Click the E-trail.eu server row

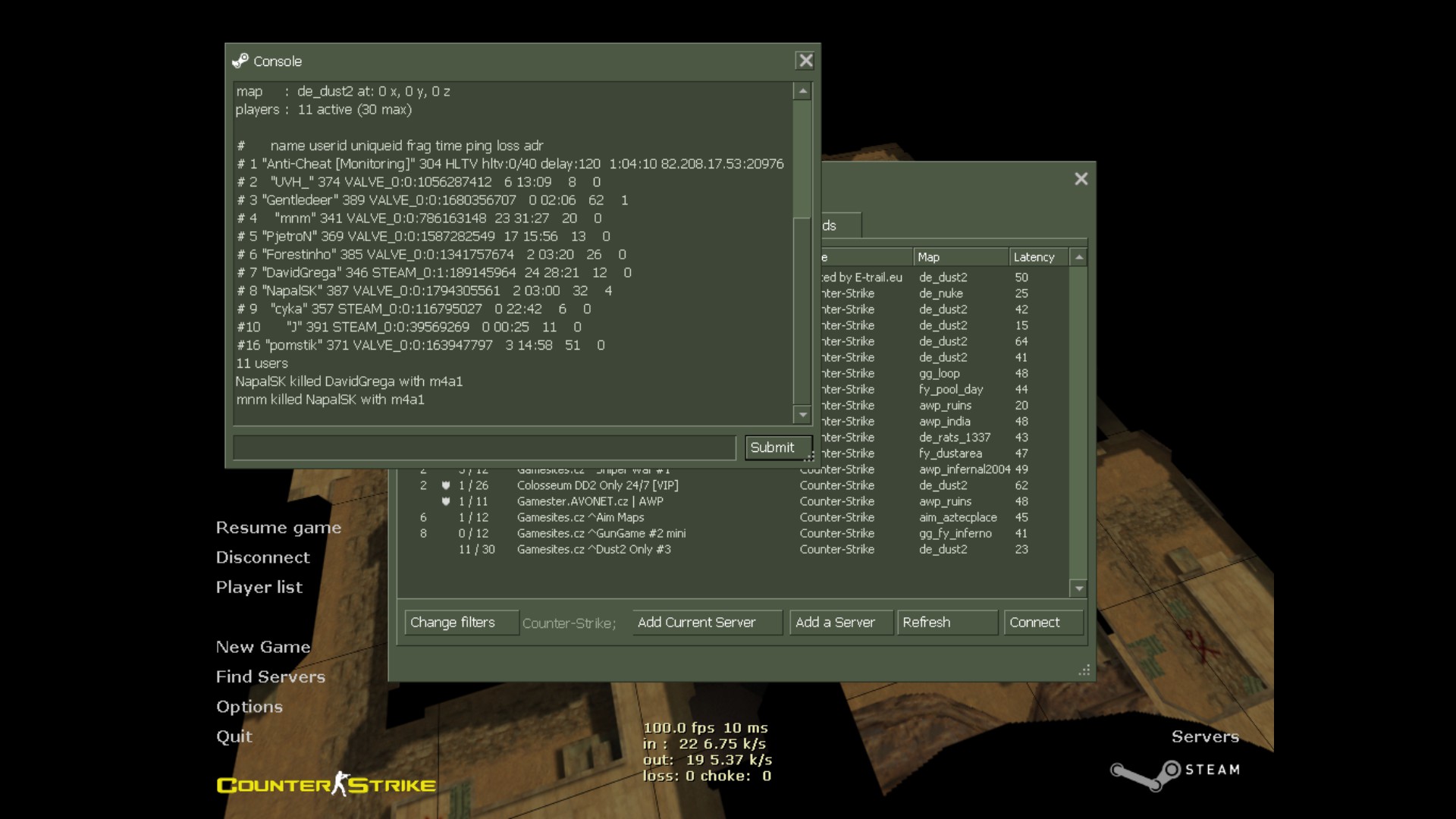coord(945,278)
